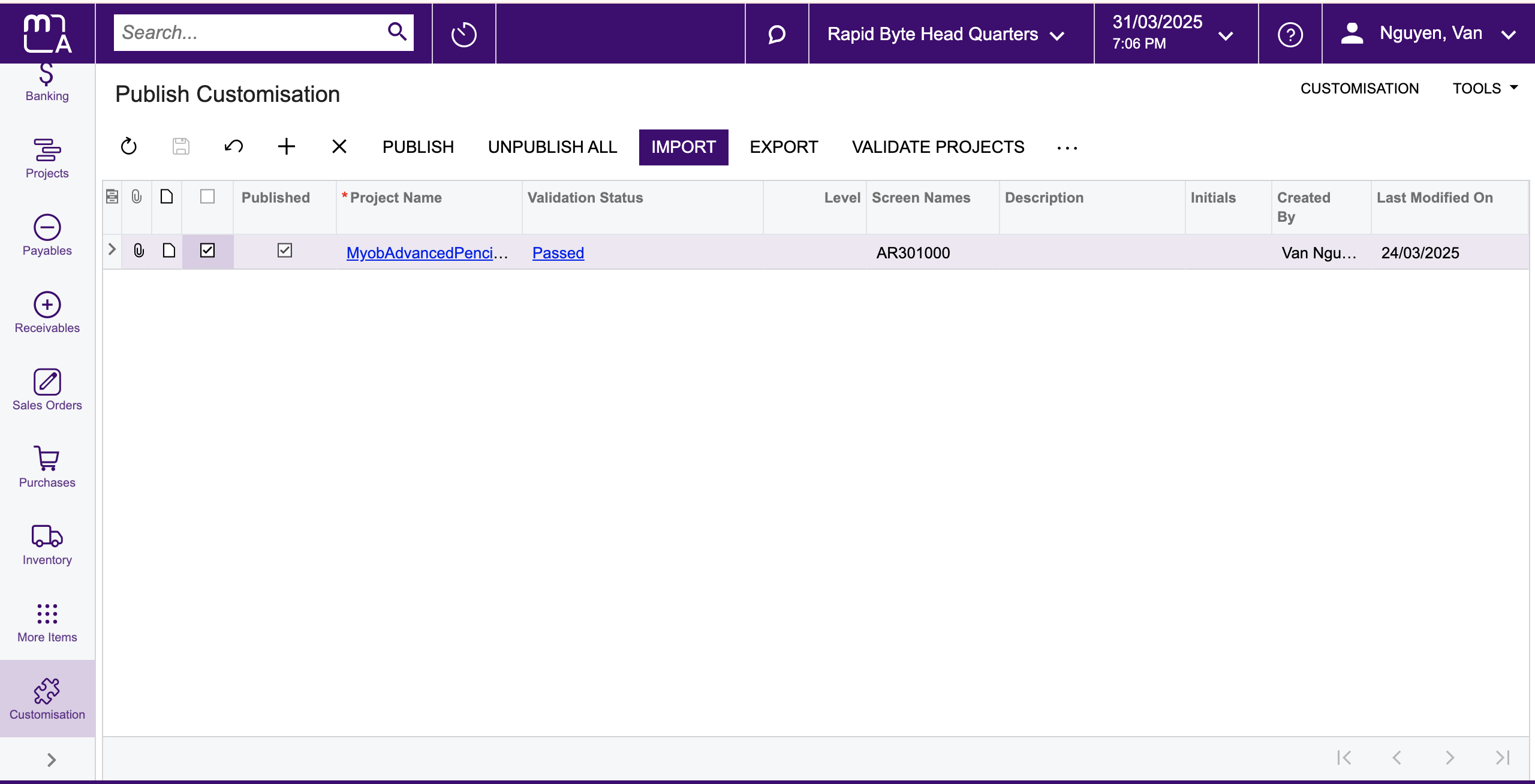
Task: Go to first page pager arrow
Action: tap(1344, 758)
